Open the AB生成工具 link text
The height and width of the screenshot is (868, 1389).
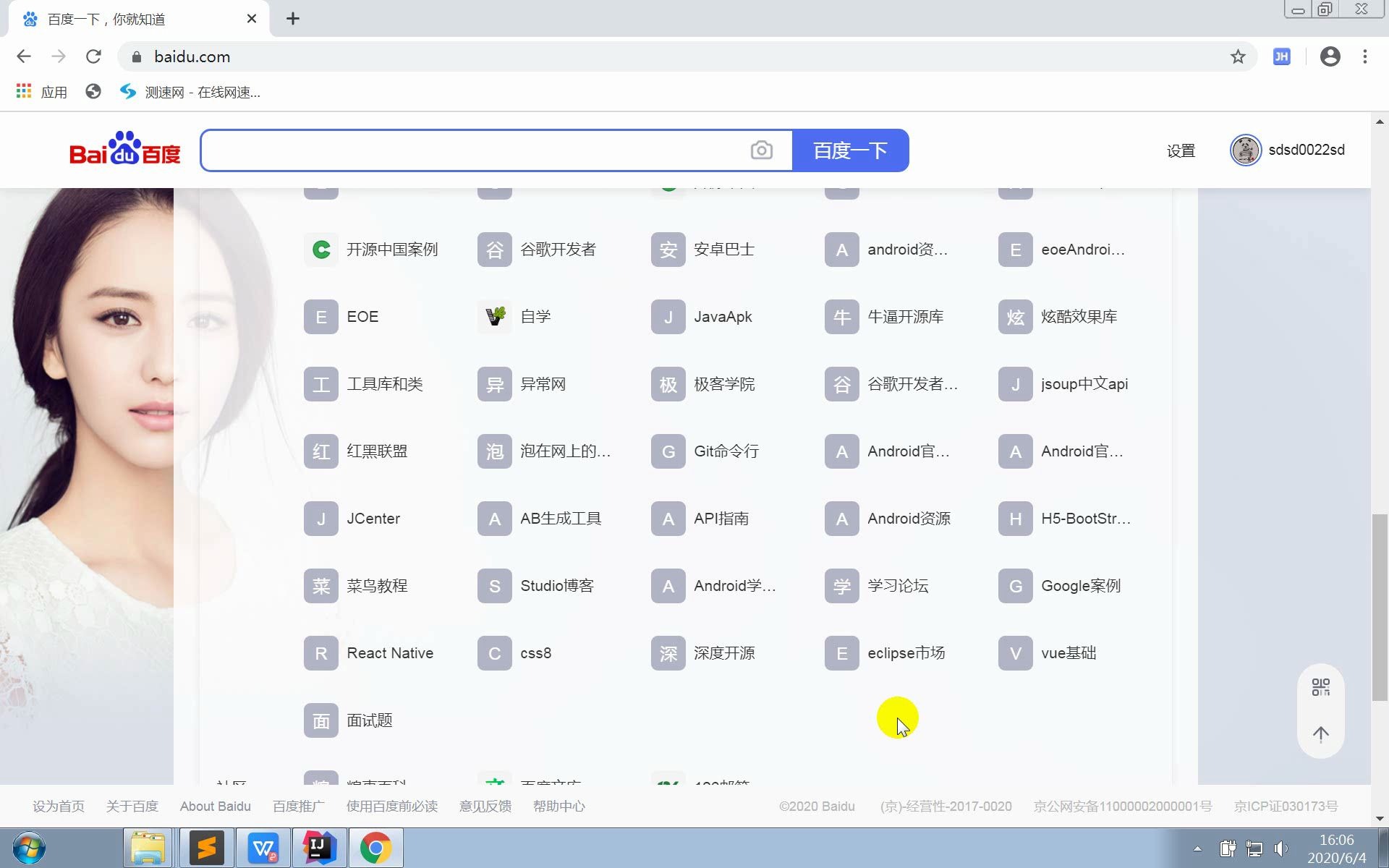click(561, 519)
